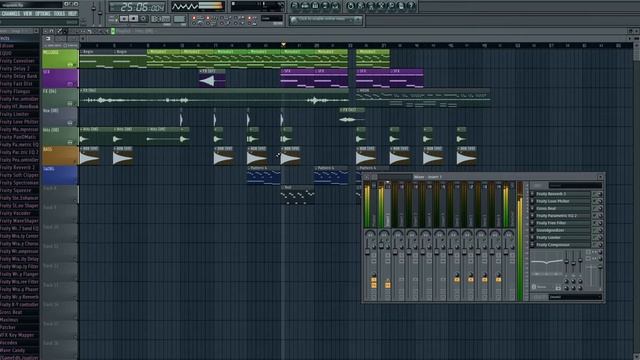Click the playhead marker on playlist timeline
640x360 pixels.
(x=283, y=45)
